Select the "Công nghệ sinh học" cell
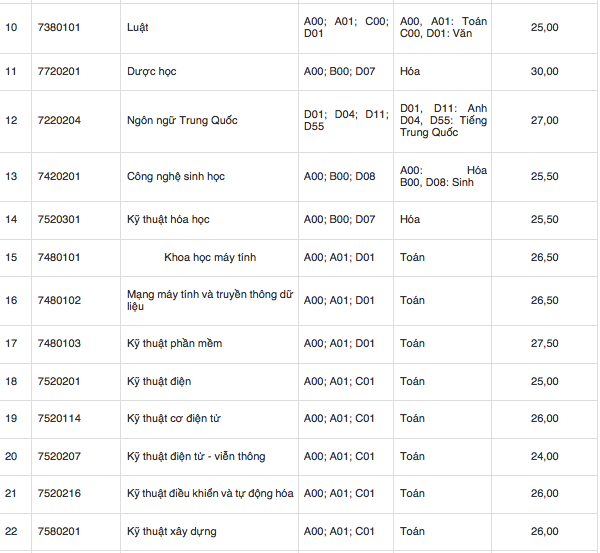Screen dimensions: 600x553 [176, 177]
